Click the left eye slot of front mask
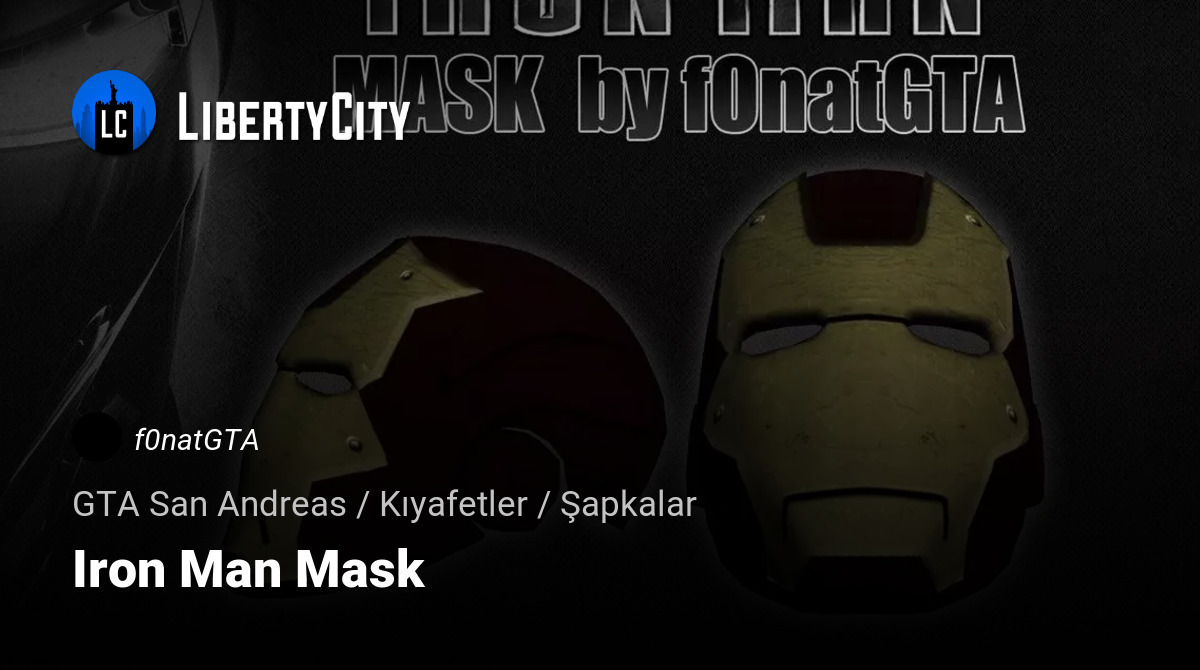This screenshot has height=670, width=1200. pos(782,338)
